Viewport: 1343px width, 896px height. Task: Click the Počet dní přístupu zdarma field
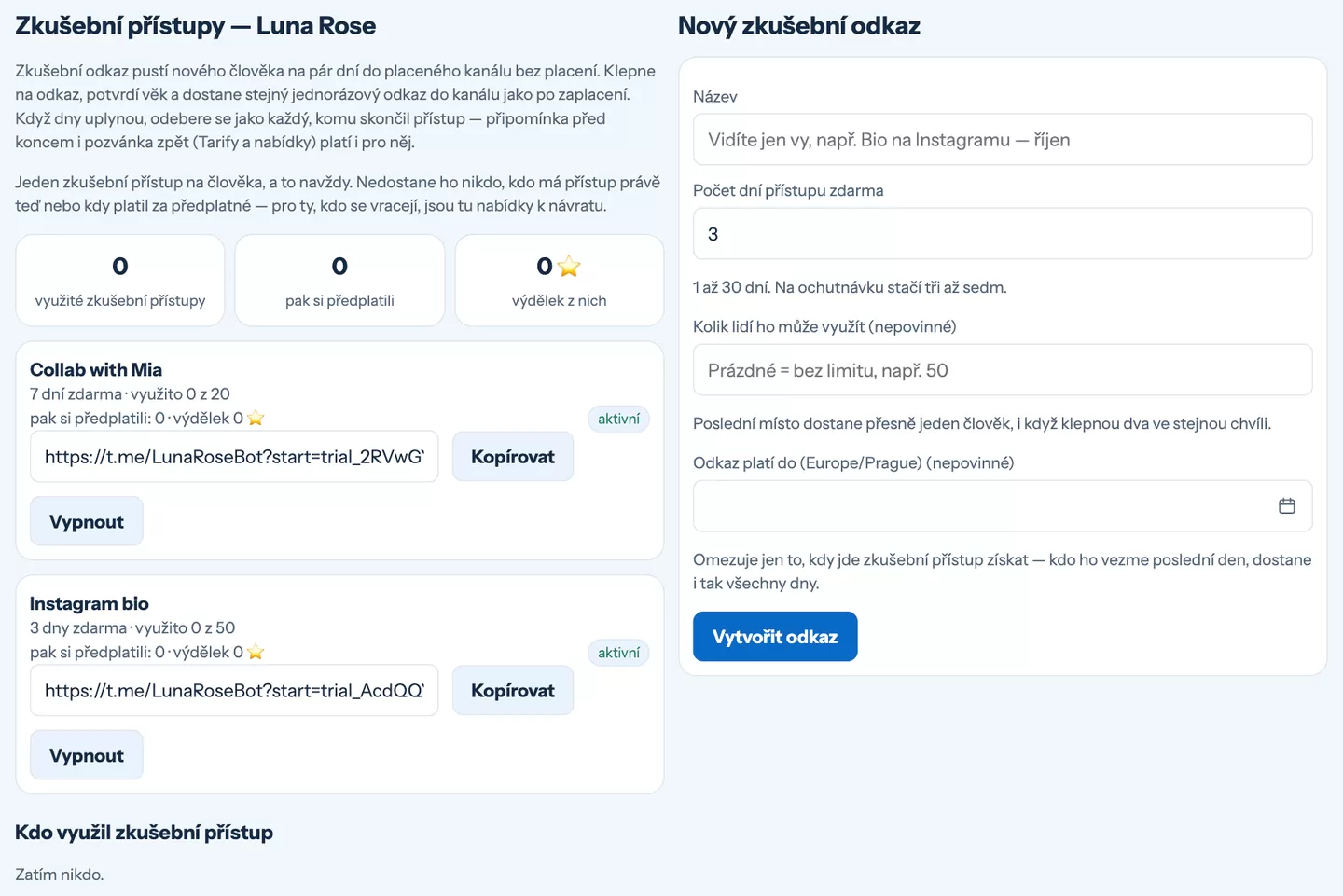tap(1003, 234)
